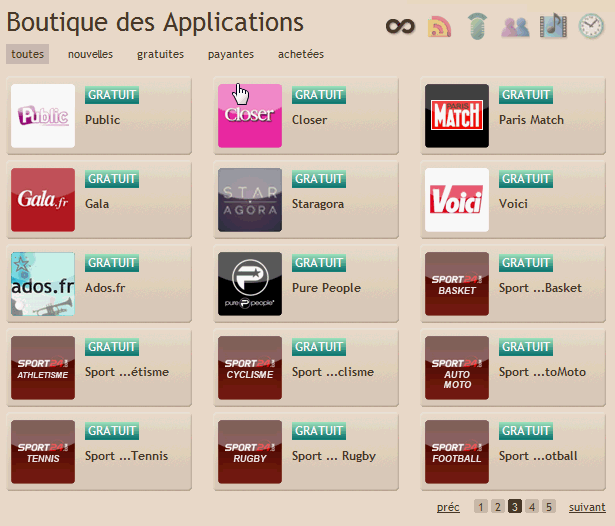Click the 'Boutique des Applications' heading
This screenshot has width=615, height=526.
(155, 22)
